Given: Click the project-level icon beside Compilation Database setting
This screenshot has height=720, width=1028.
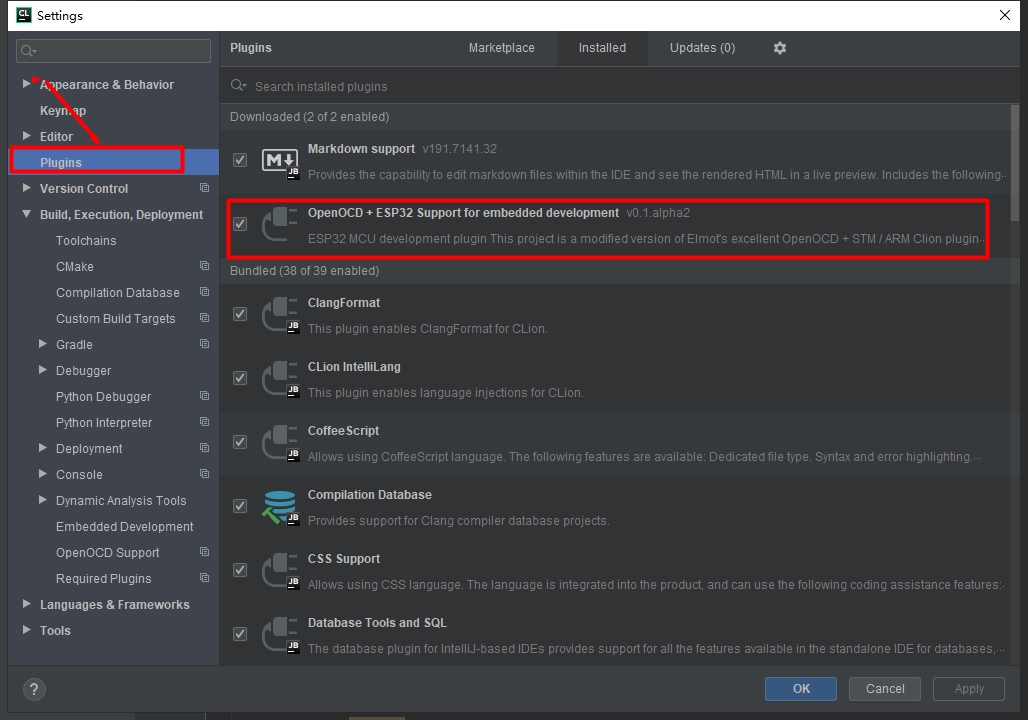Looking at the screenshot, I should pos(205,292).
